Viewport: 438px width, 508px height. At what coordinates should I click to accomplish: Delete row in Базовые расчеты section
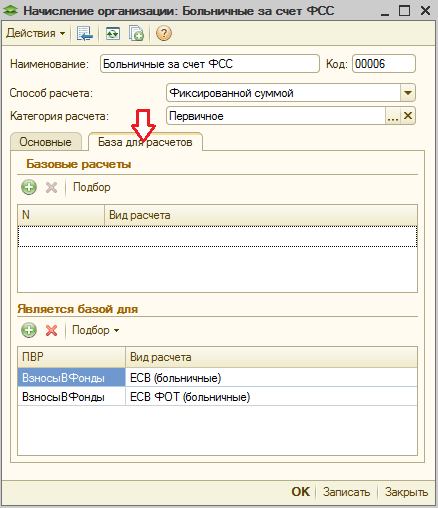[51, 187]
